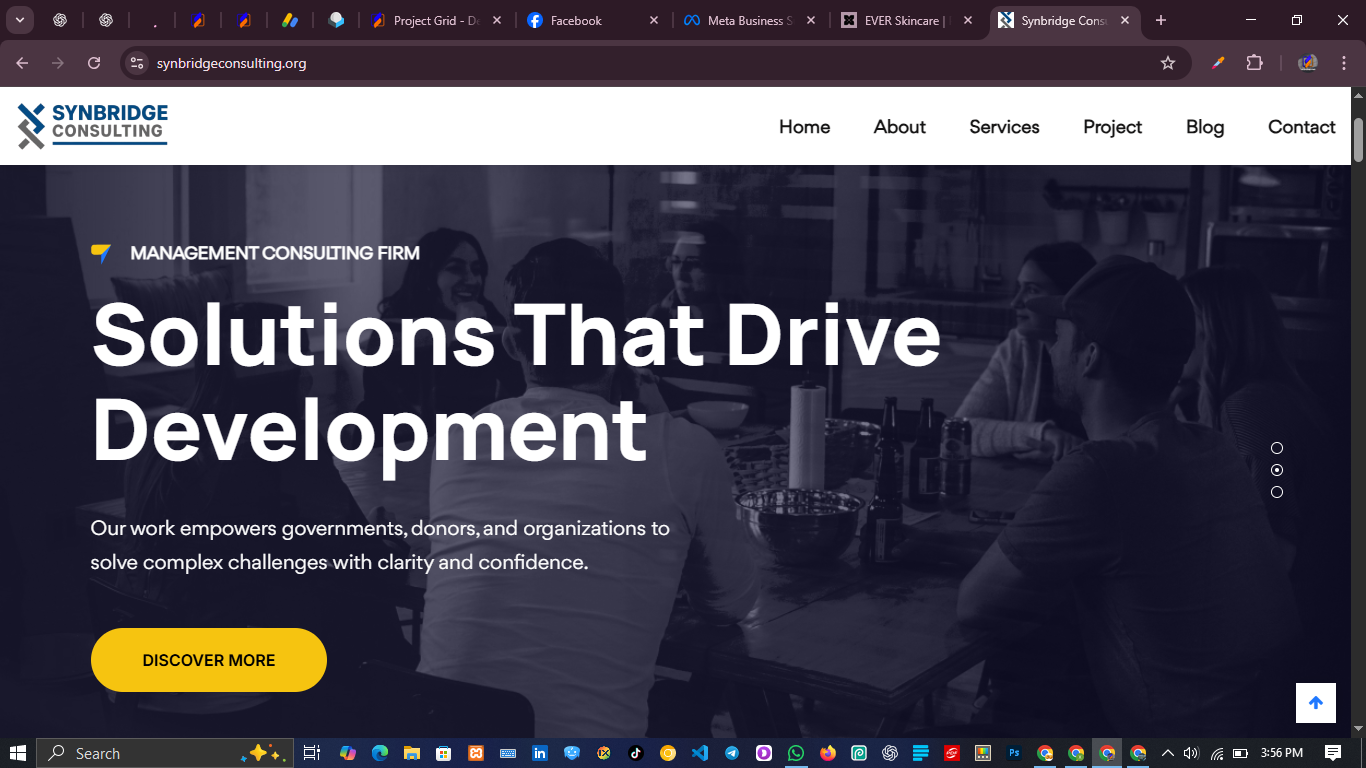Launch Photoshop from the taskbar
The height and width of the screenshot is (768, 1366).
pyautogui.click(x=1013, y=752)
